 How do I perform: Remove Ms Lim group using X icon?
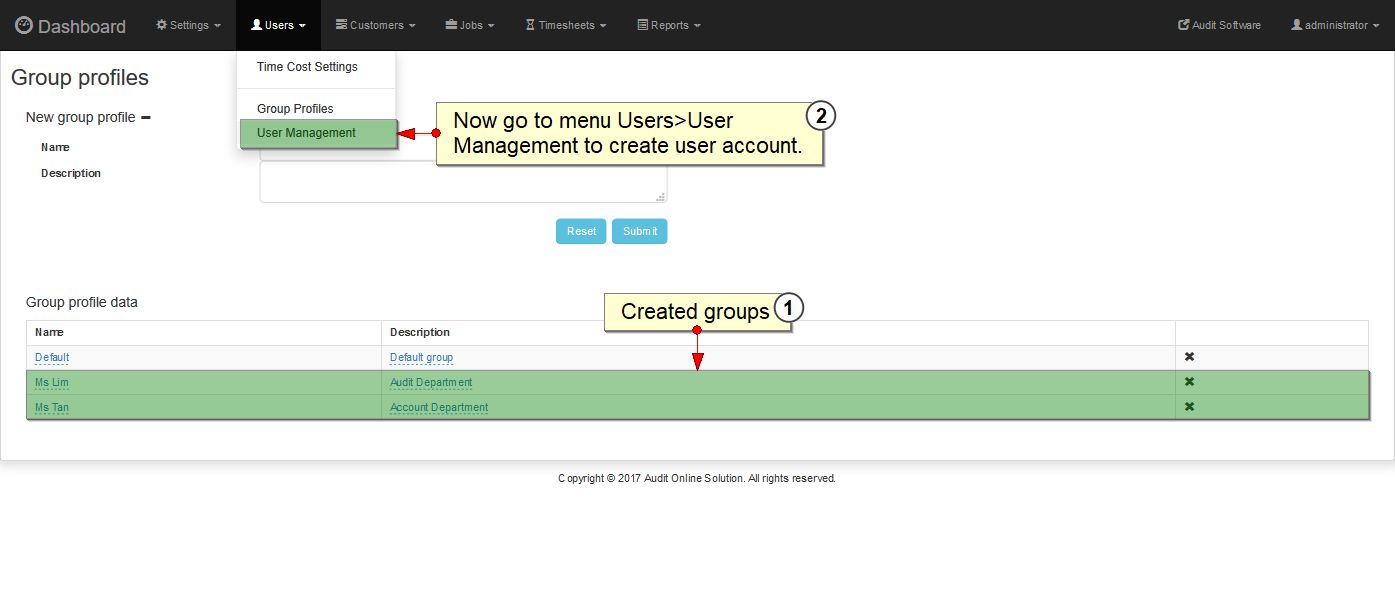1189,382
